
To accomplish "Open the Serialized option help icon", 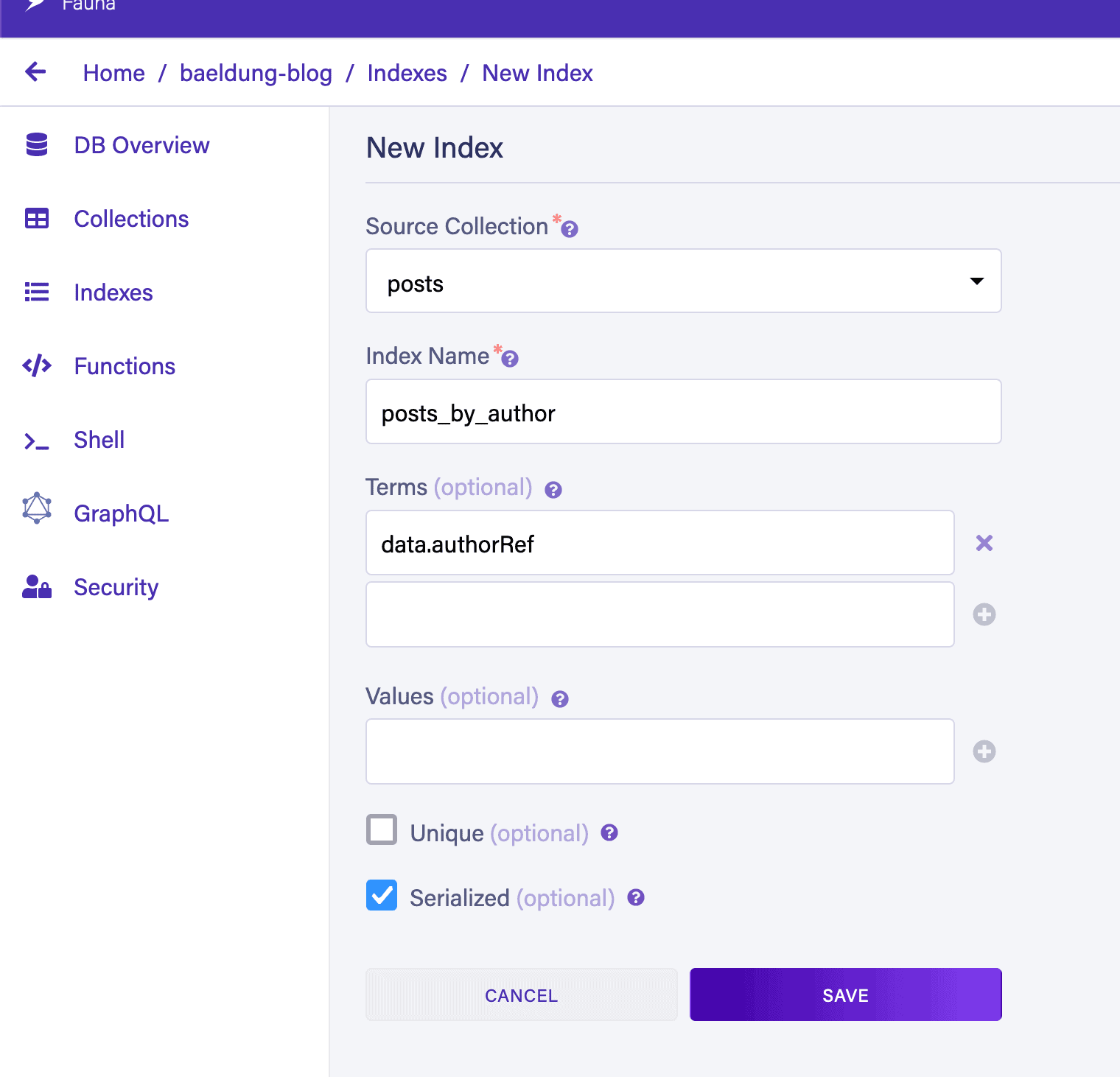I will (x=636, y=897).
